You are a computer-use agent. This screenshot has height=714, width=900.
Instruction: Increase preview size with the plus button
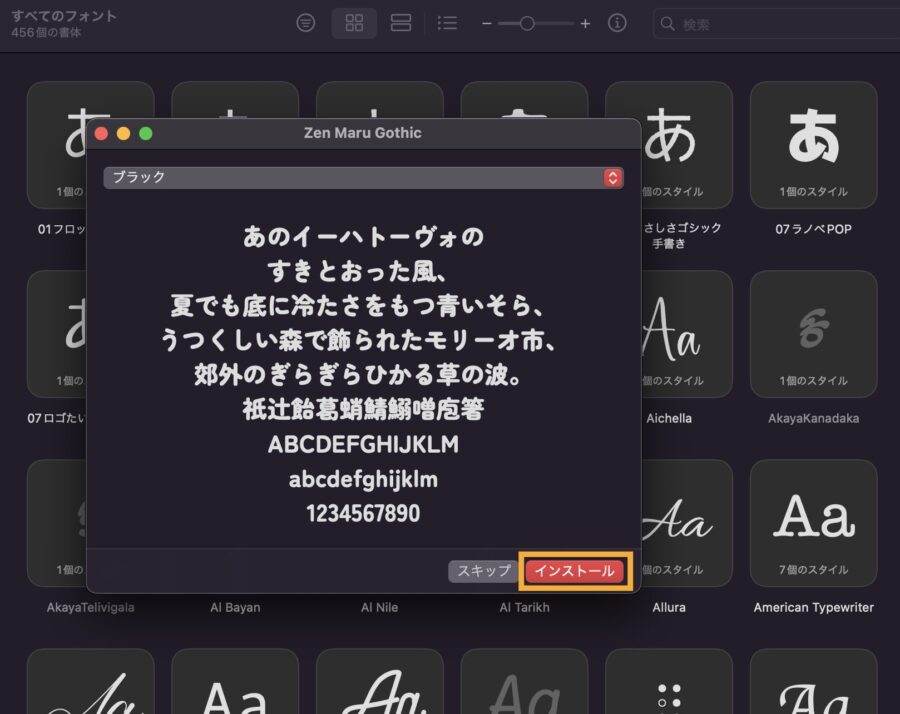pos(585,24)
